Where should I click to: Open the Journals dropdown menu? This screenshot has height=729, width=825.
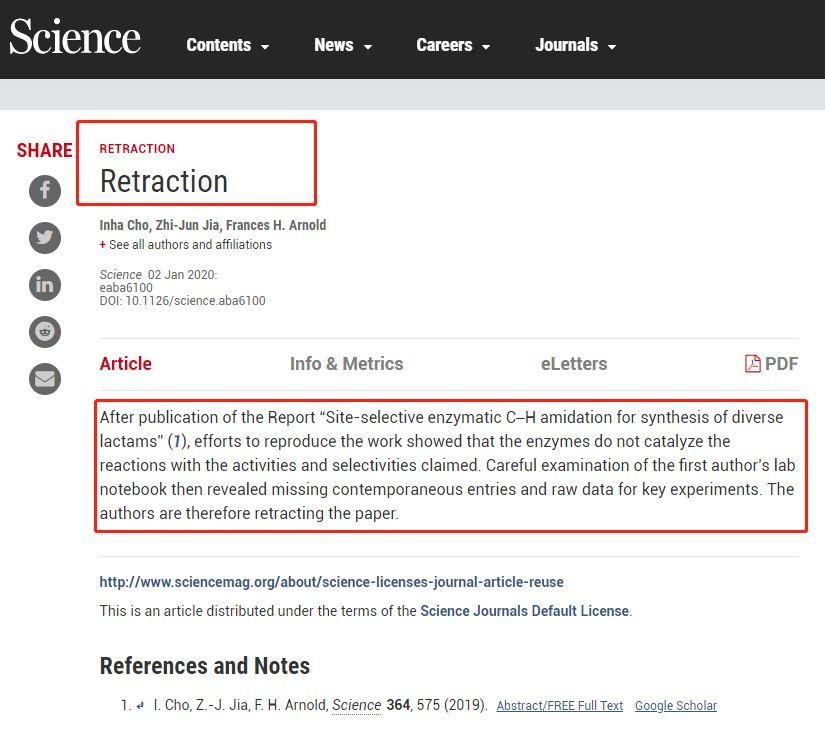click(575, 45)
